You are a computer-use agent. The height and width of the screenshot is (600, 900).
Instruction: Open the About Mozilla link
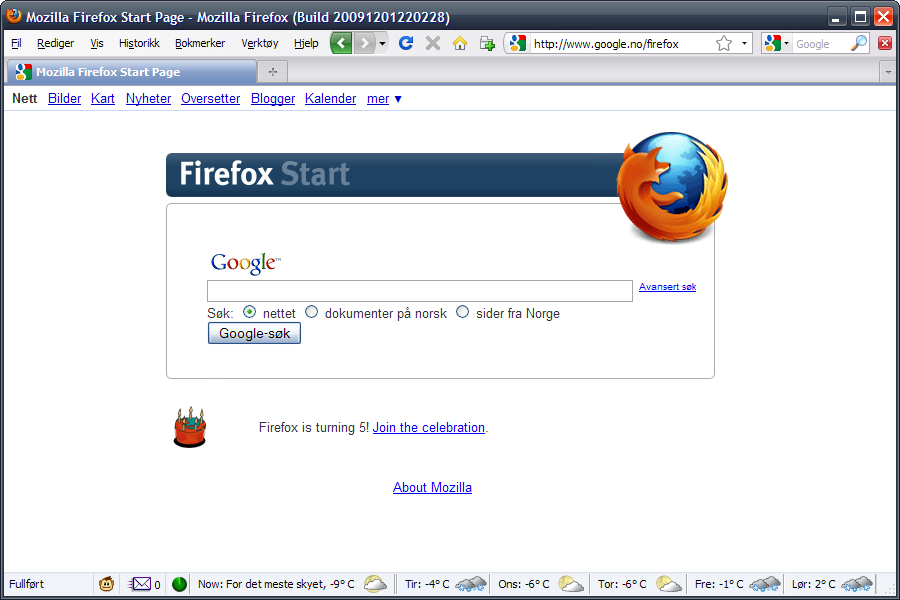coord(432,487)
